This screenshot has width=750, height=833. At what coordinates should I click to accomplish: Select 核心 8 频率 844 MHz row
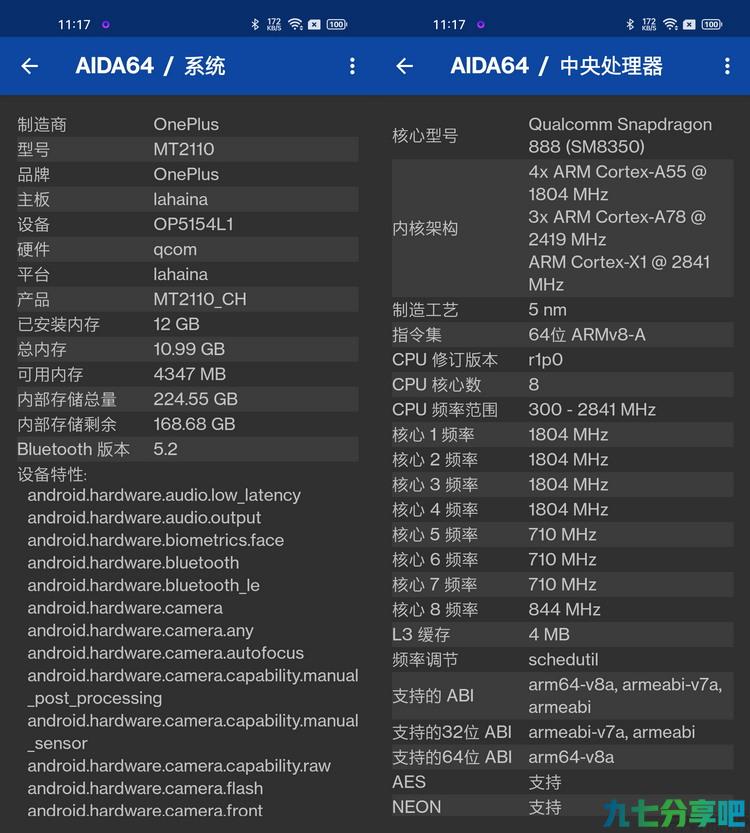point(562,609)
